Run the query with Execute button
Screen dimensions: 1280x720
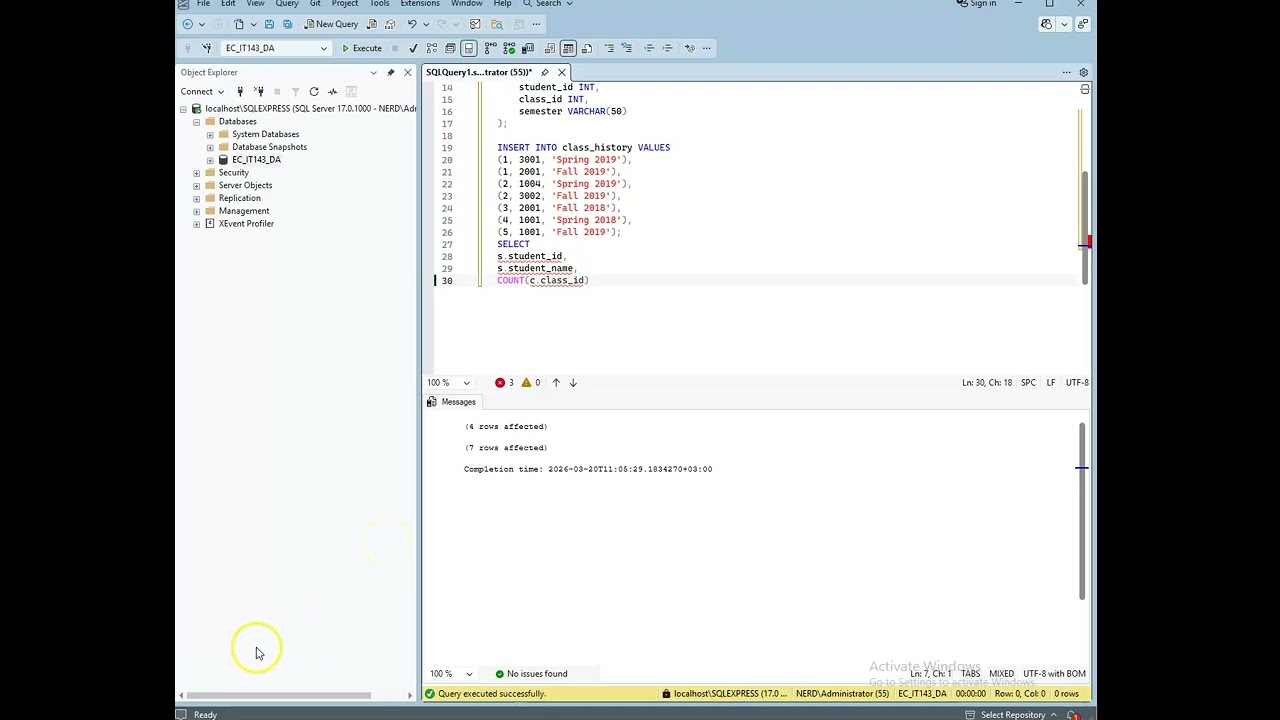361,48
